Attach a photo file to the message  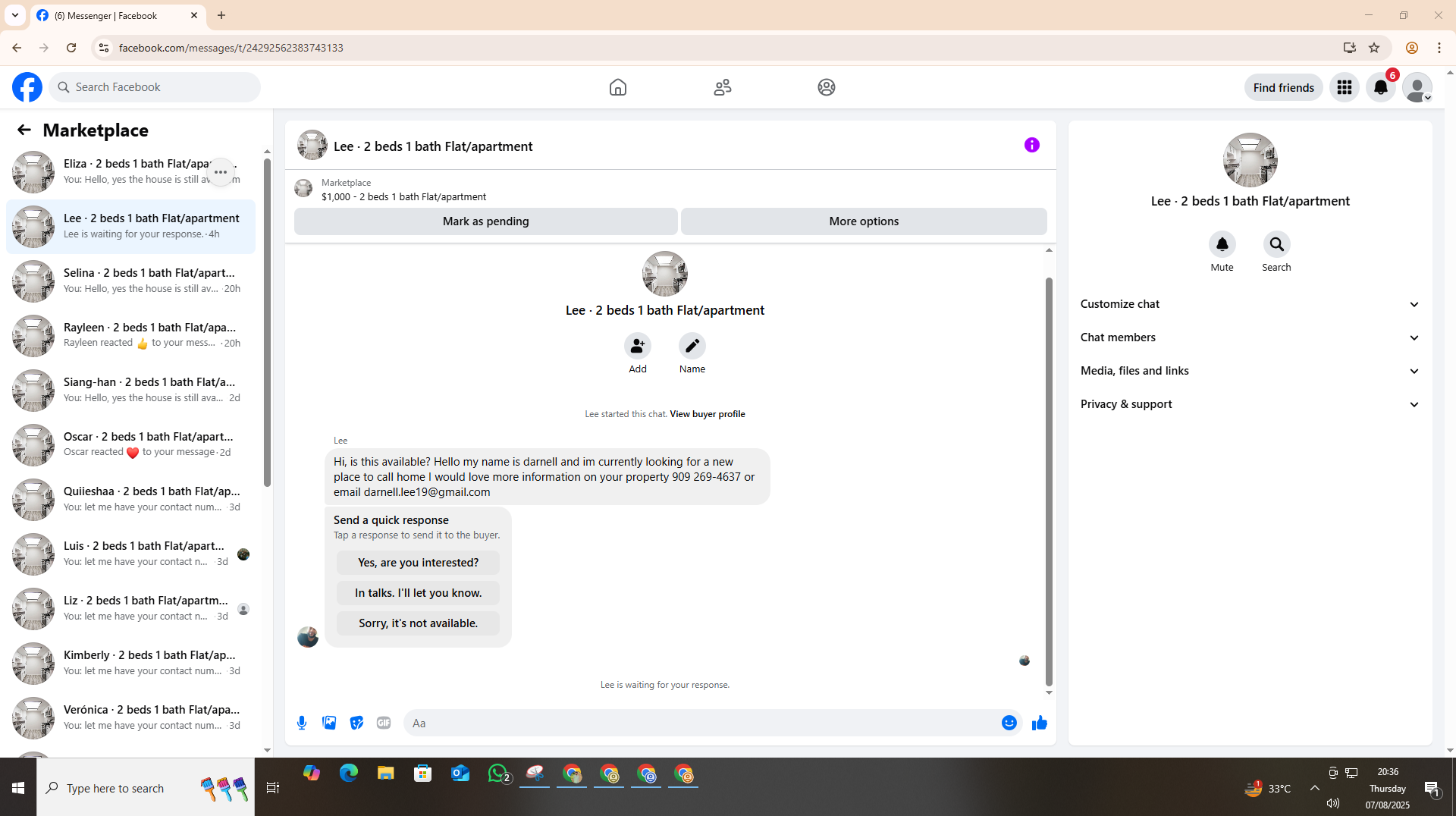click(329, 723)
